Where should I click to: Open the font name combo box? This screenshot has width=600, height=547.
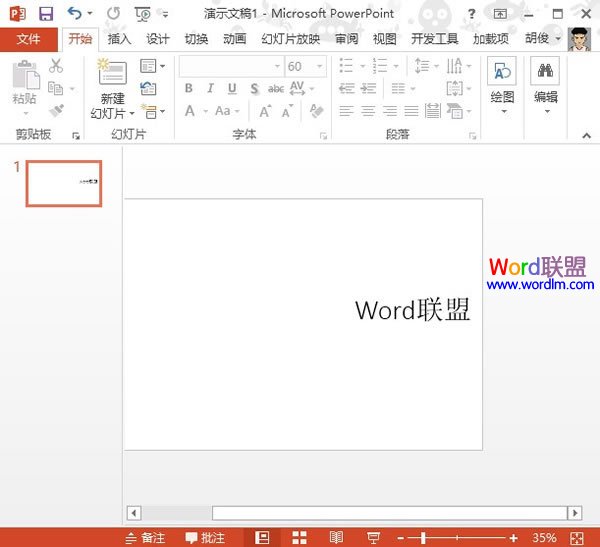point(231,66)
